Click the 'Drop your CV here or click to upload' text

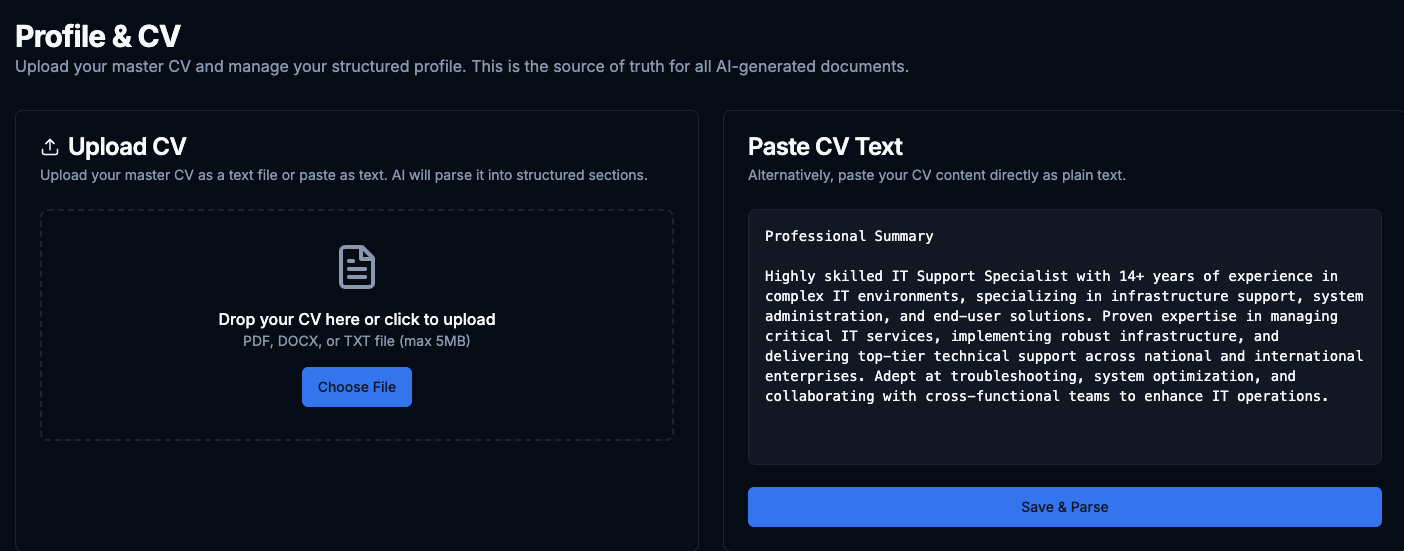[357, 320]
